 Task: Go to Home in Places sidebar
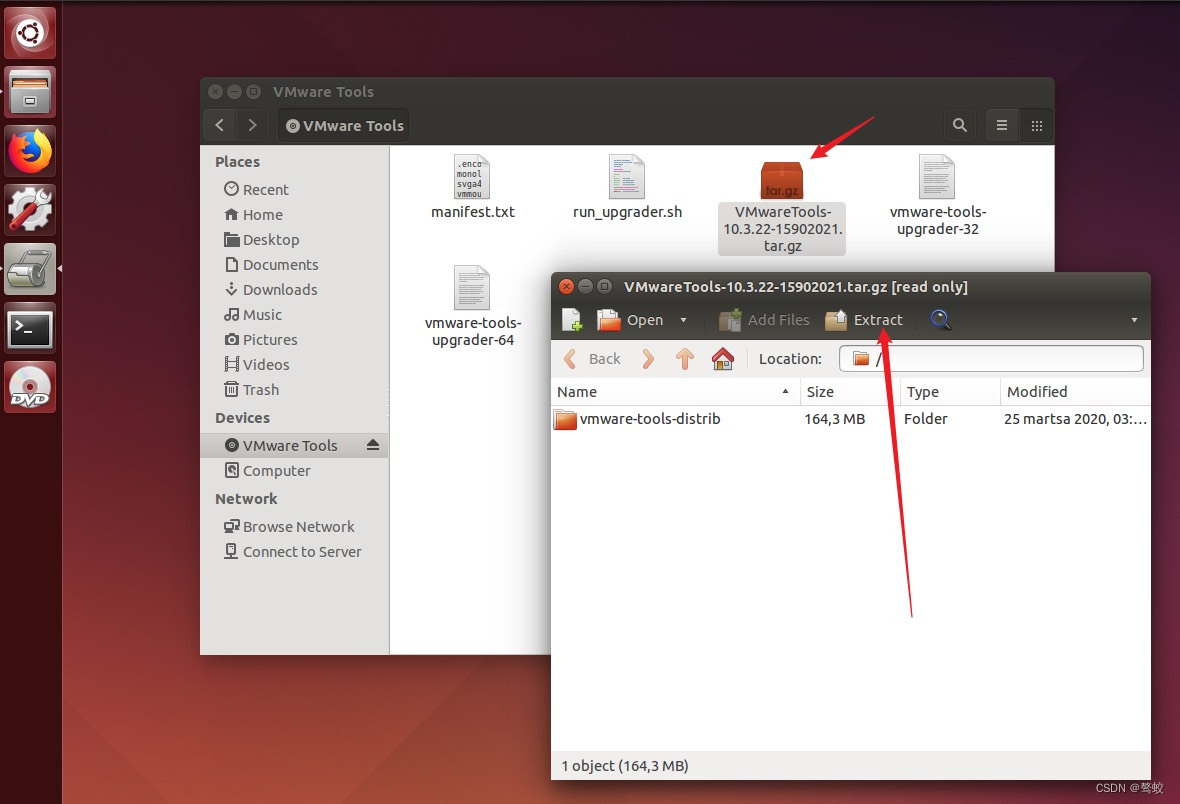[254, 215]
